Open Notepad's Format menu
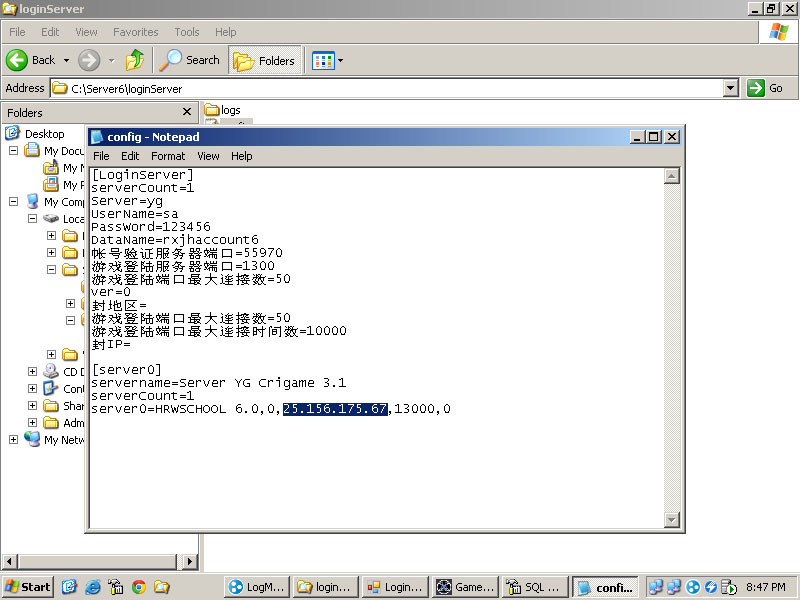The width and height of the screenshot is (800, 600). (x=168, y=156)
